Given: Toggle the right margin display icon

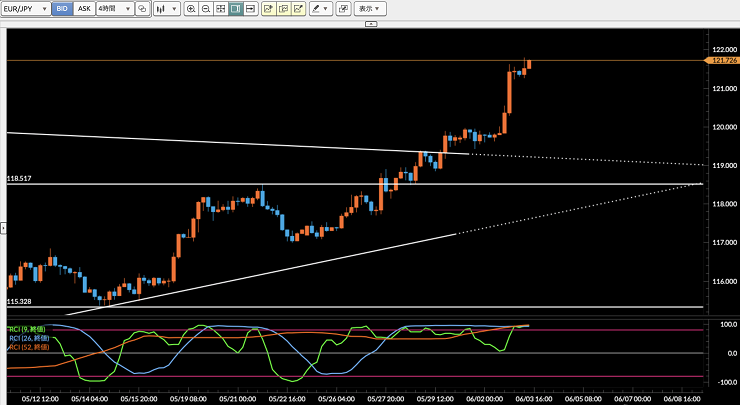Looking at the screenshot, I should [235, 8].
